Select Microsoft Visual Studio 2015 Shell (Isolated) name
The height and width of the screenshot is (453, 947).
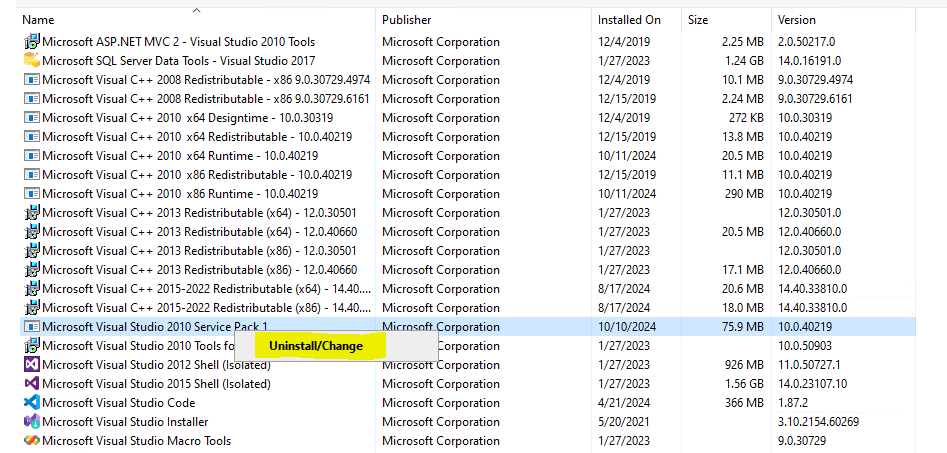pos(156,384)
